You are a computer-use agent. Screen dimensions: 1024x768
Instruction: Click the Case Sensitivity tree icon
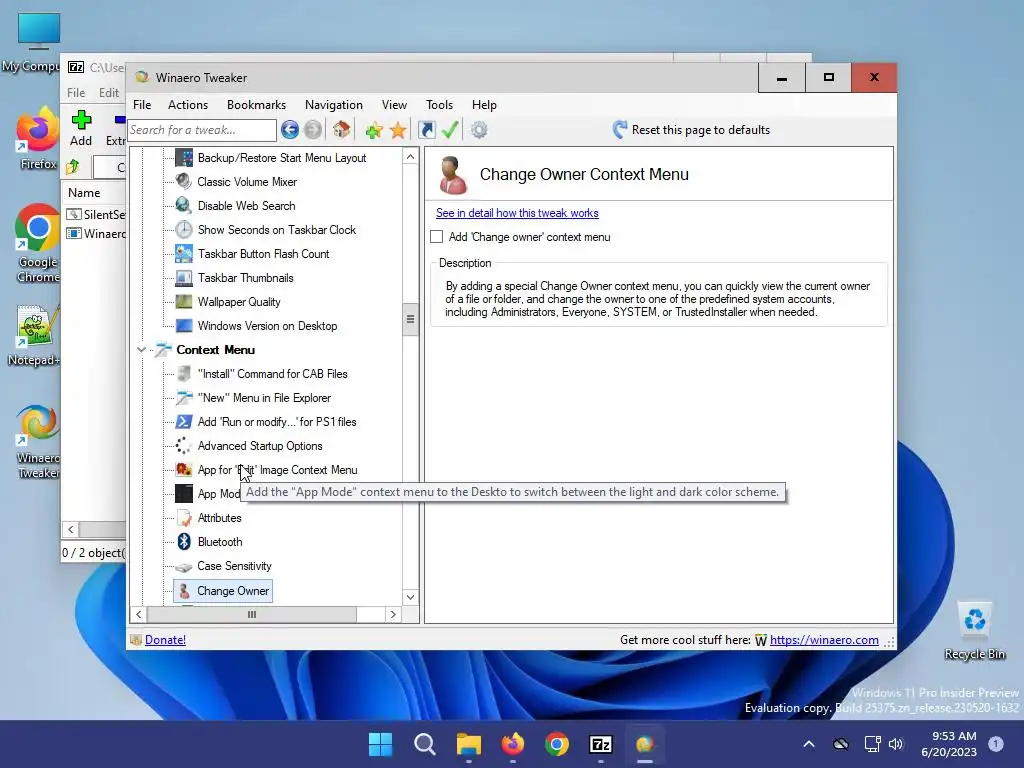[x=184, y=567]
